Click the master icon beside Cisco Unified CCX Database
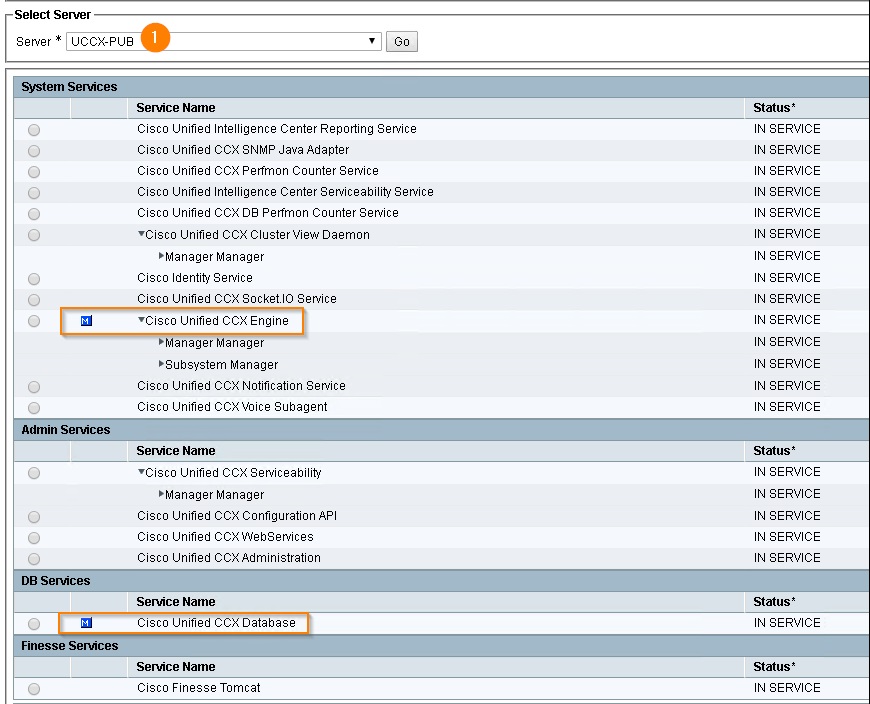870x704 pixels. 86,623
